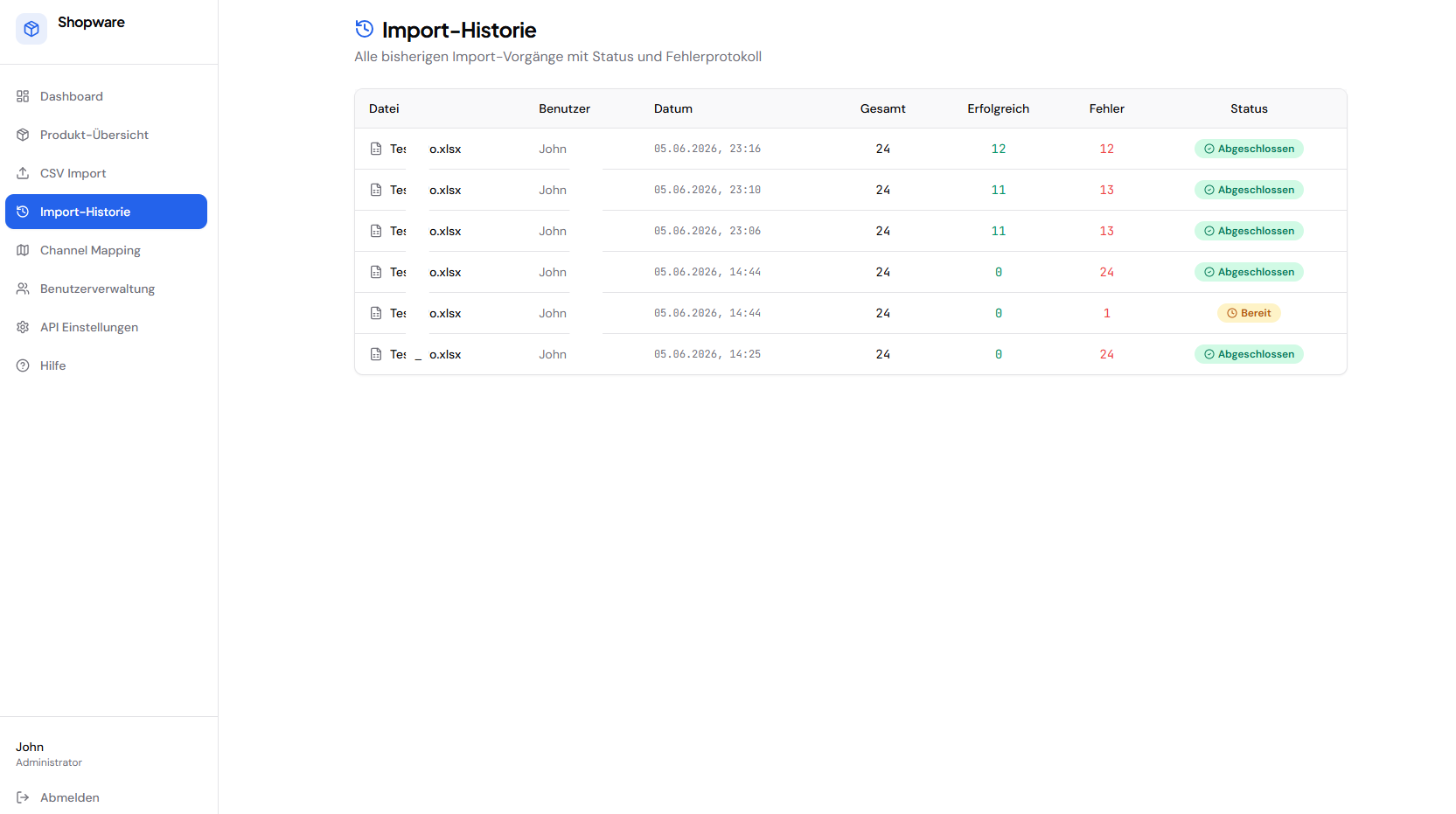Click the Dashboard grid icon

[x=23, y=96]
